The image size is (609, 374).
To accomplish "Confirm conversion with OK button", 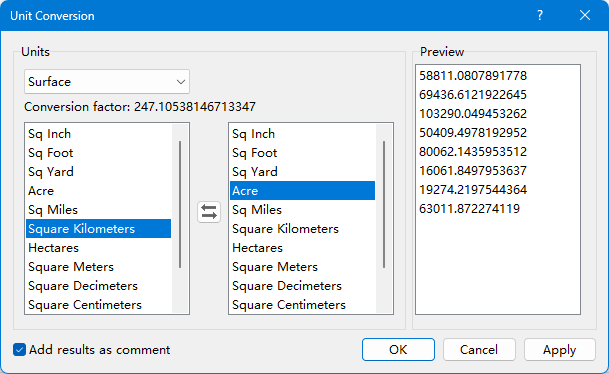I will click(398, 350).
